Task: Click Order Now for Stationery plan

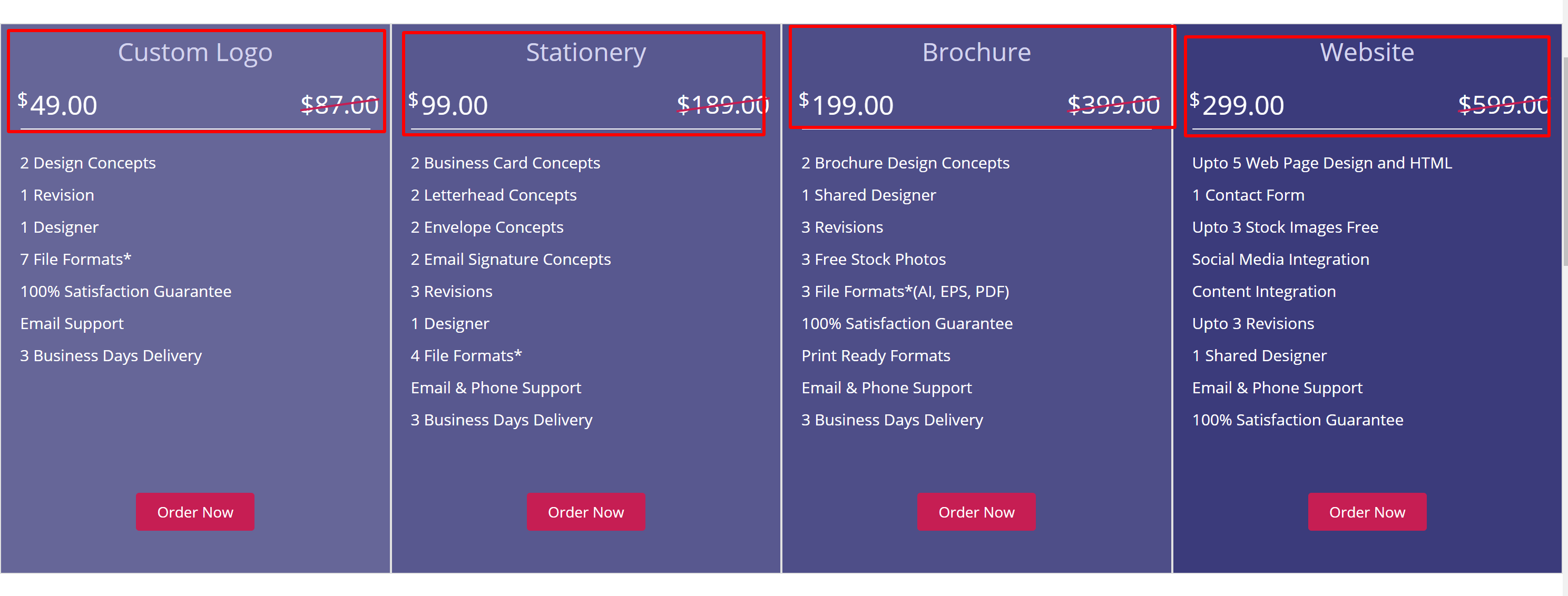Action: (585, 511)
